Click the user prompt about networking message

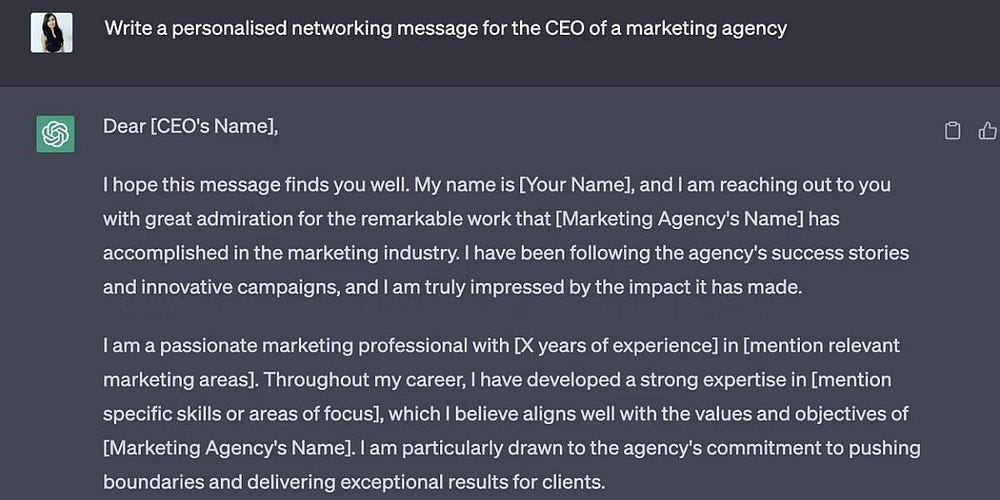click(x=445, y=28)
